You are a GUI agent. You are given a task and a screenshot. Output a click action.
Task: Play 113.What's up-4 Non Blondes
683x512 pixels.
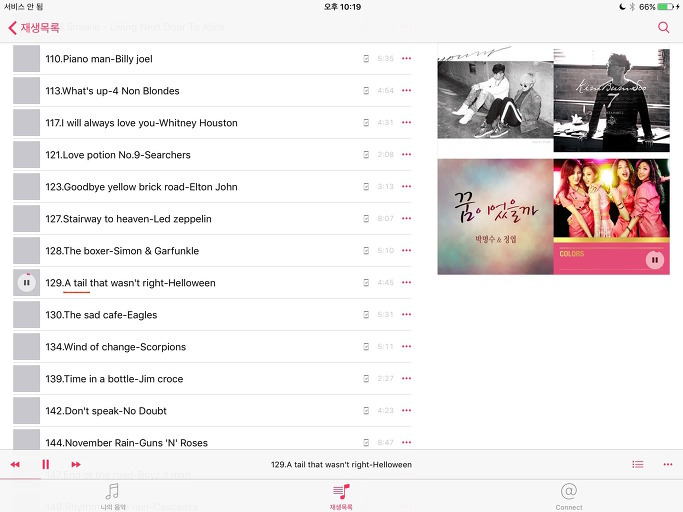(x=112, y=91)
